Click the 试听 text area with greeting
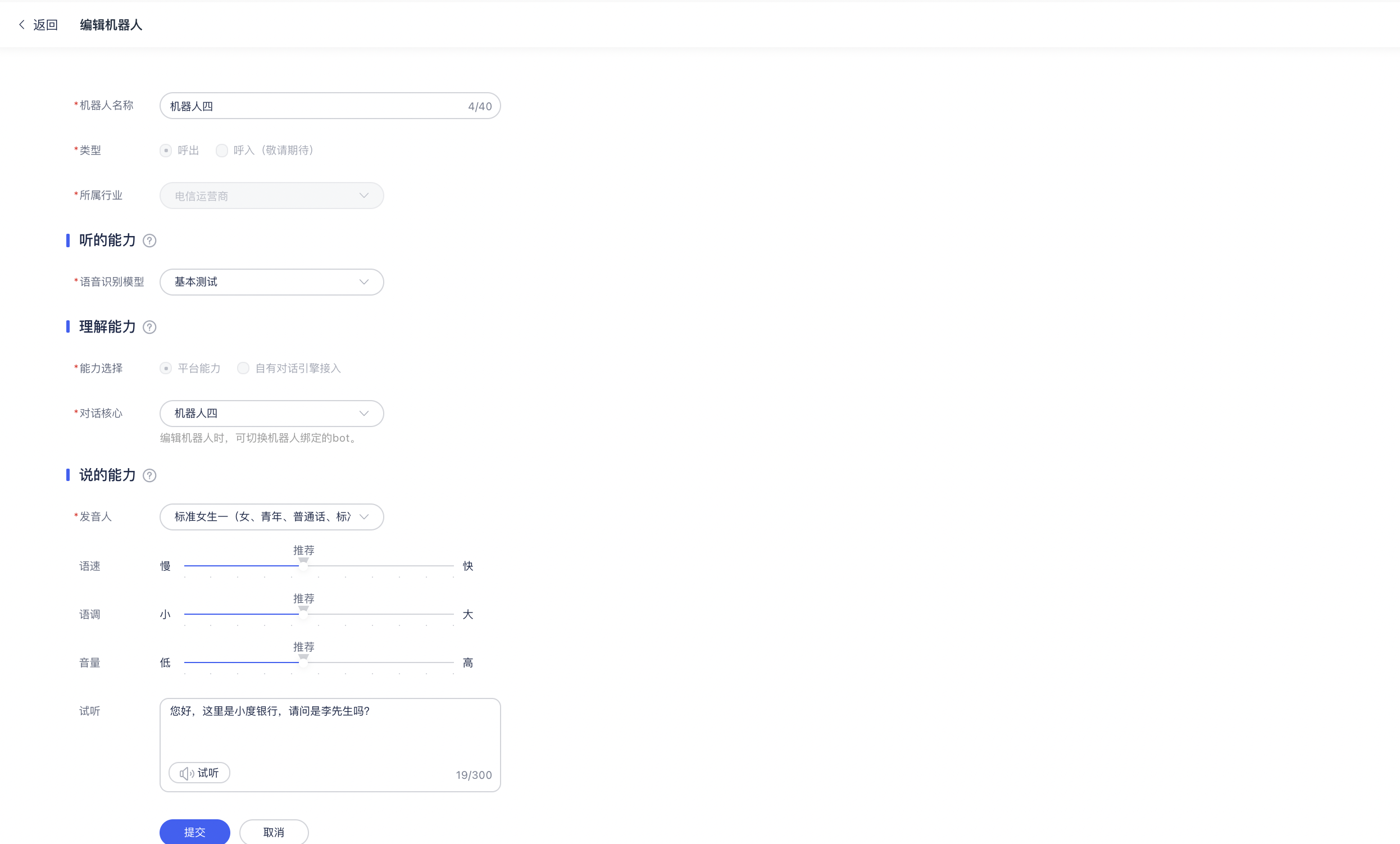Screen dimensions: 1400x844 point(330,745)
